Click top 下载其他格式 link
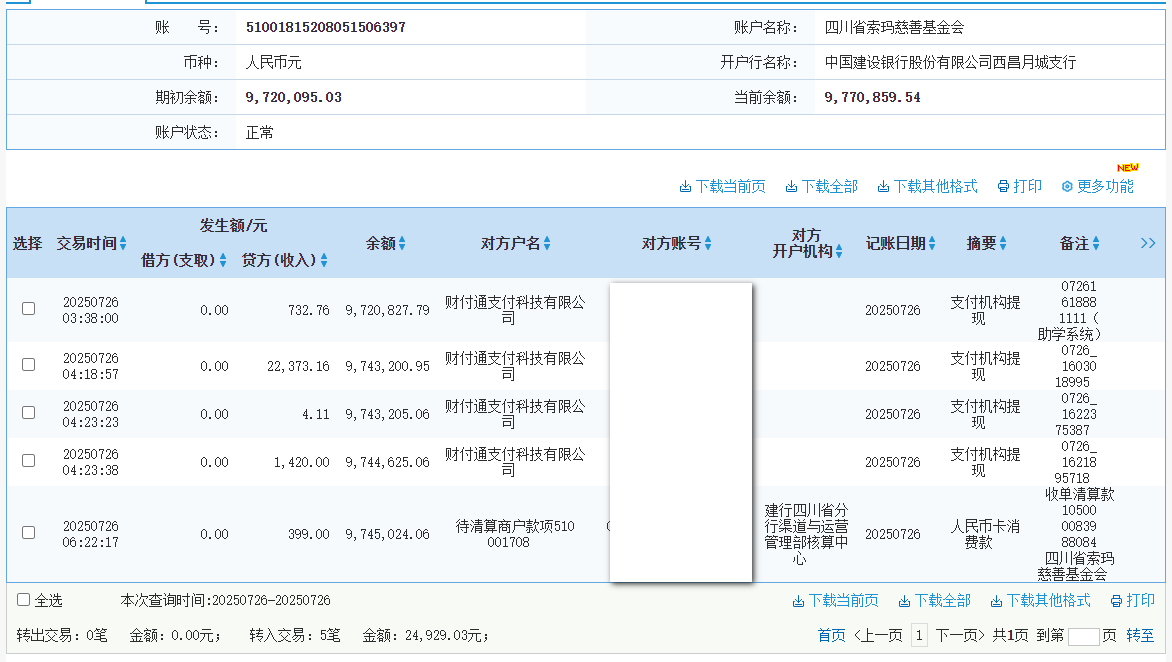The image size is (1172, 662). click(x=928, y=187)
